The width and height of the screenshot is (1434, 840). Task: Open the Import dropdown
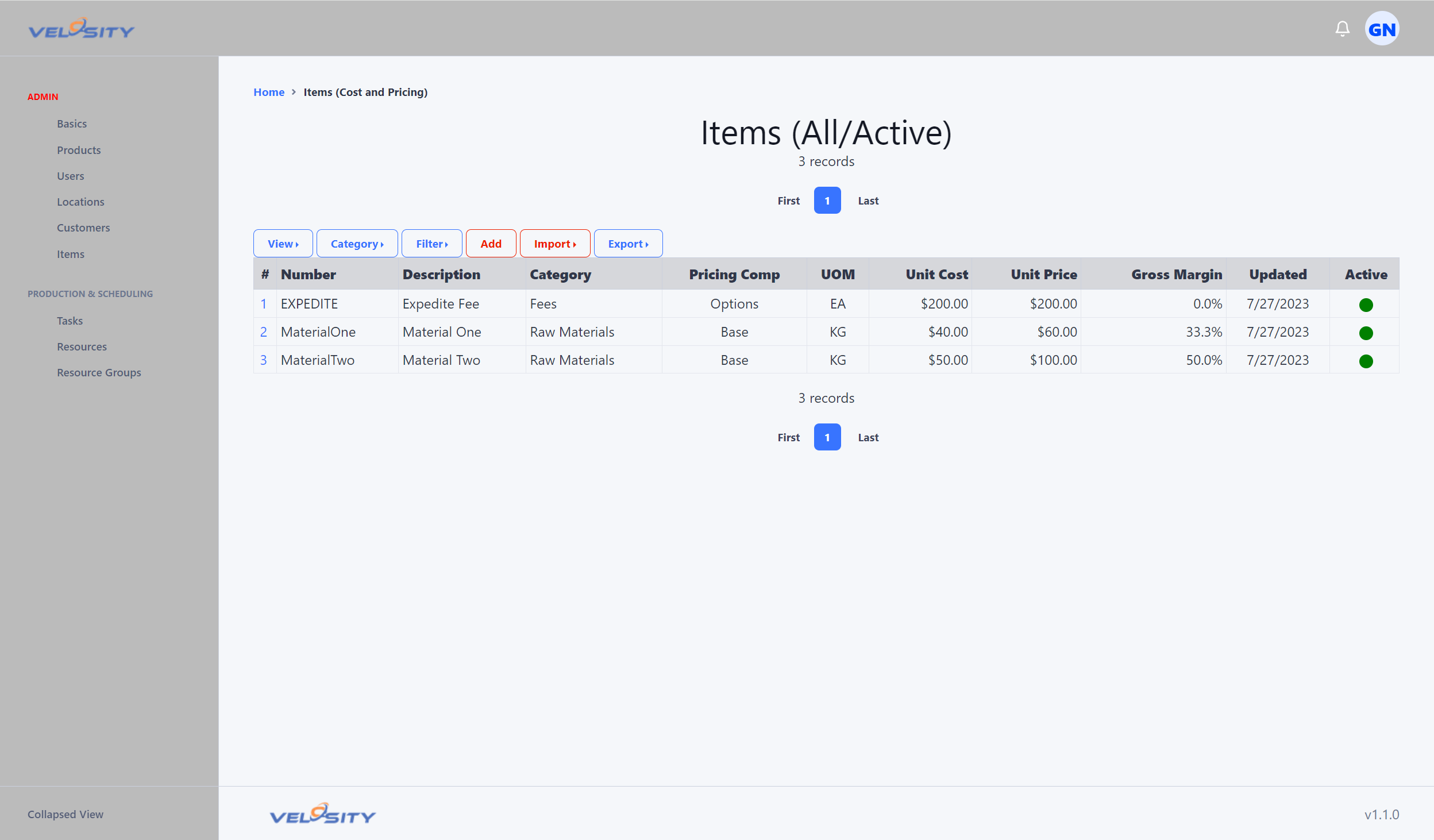[555, 244]
